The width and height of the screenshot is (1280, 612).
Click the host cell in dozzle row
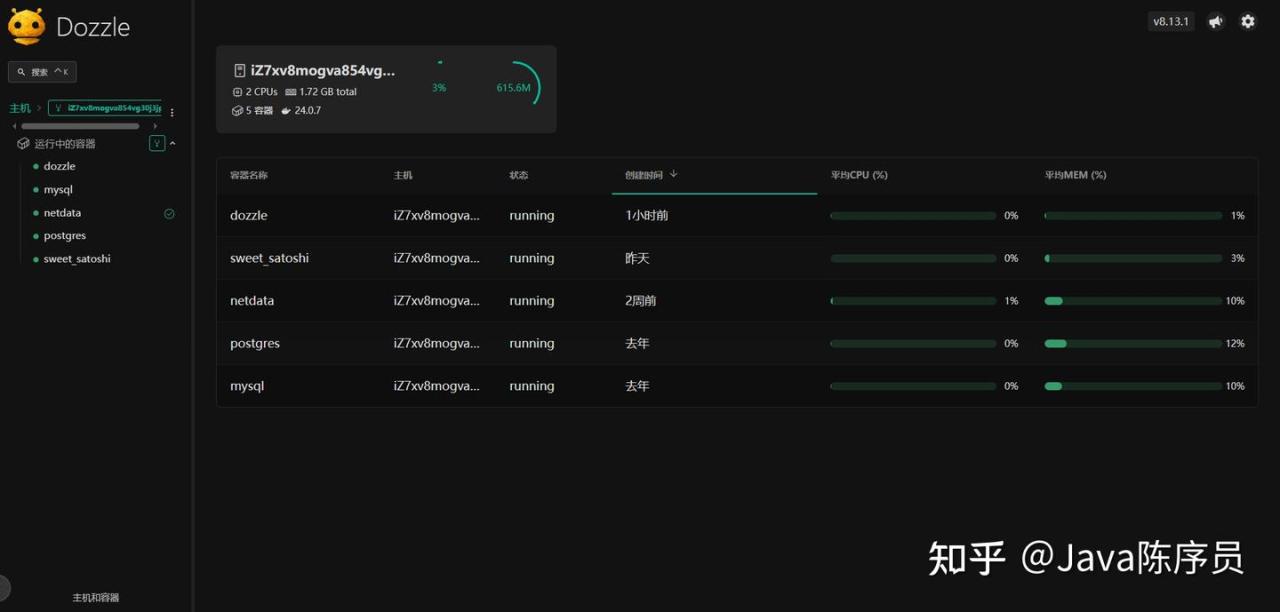pos(437,215)
